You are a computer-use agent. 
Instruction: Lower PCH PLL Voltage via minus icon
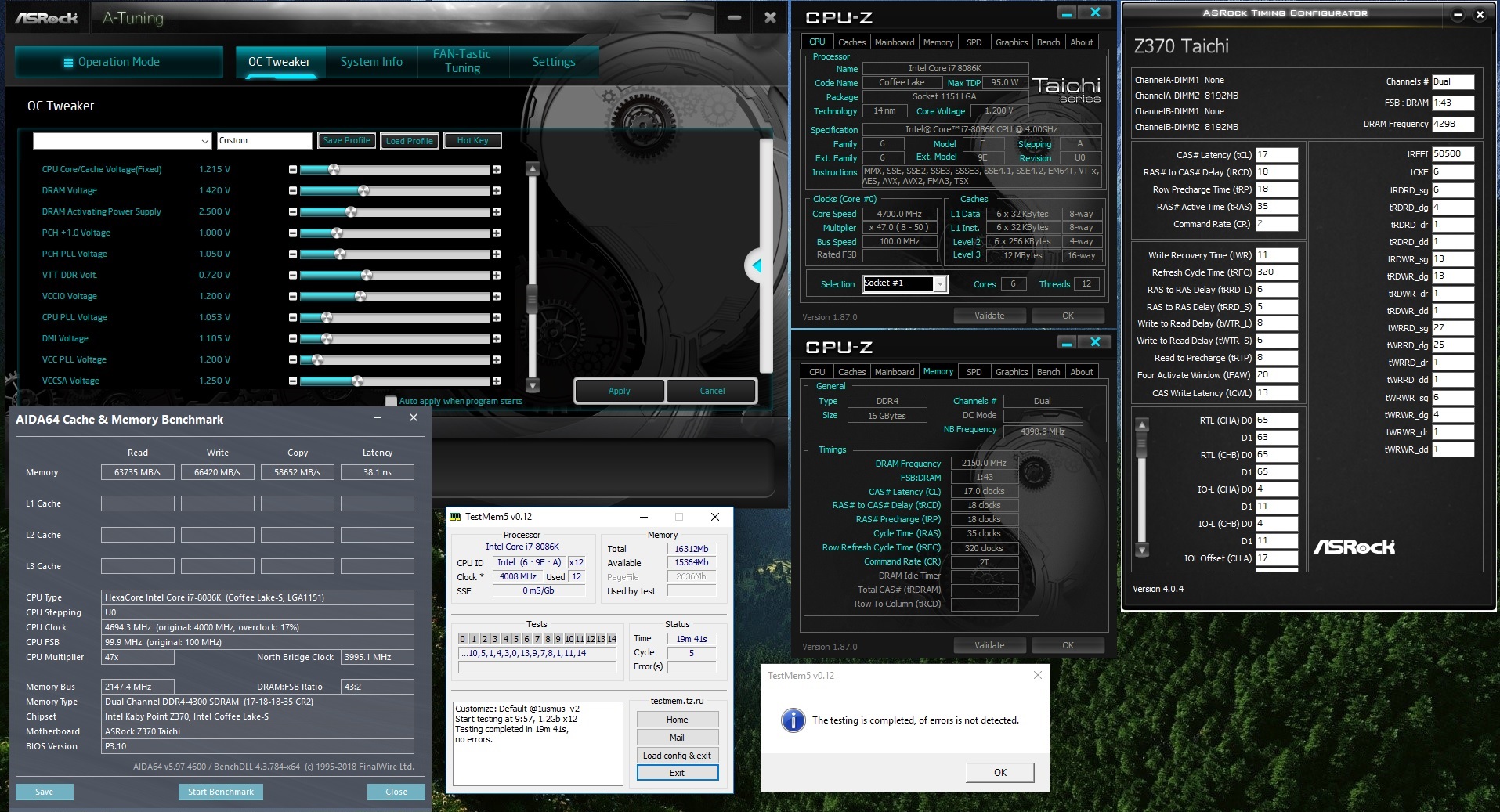[x=293, y=254]
